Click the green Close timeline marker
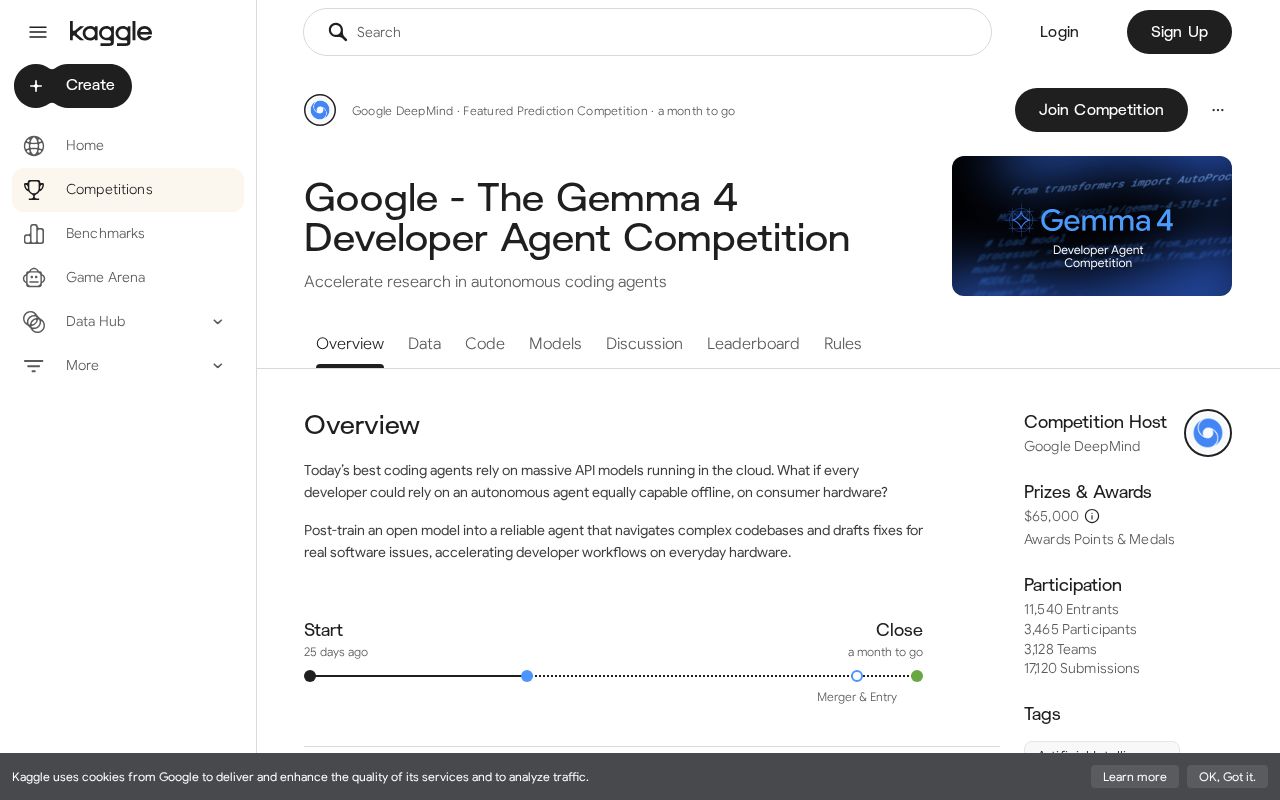Screen dimensions: 1280x800 pyautogui.click(x=917, y=676)
